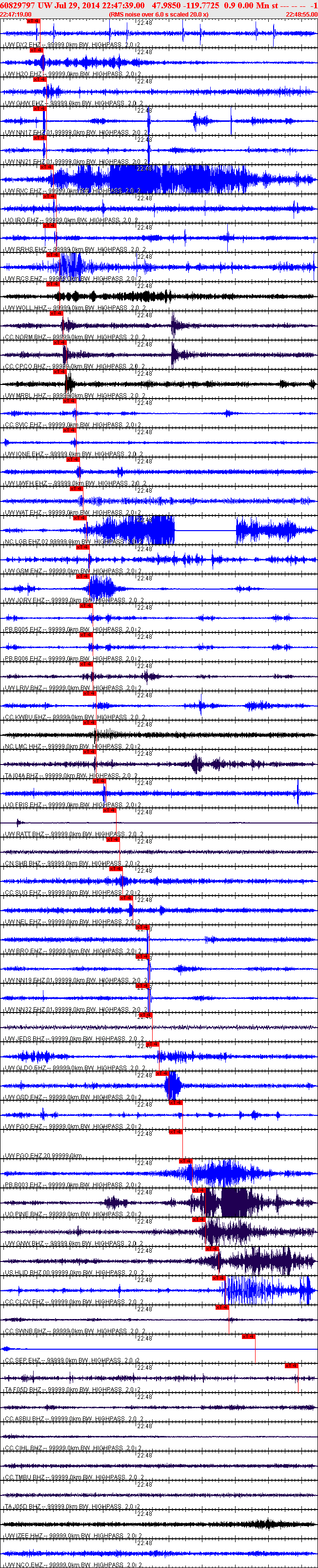Select the UW NN21 EHZ 01 label

[x=76, y=162]
